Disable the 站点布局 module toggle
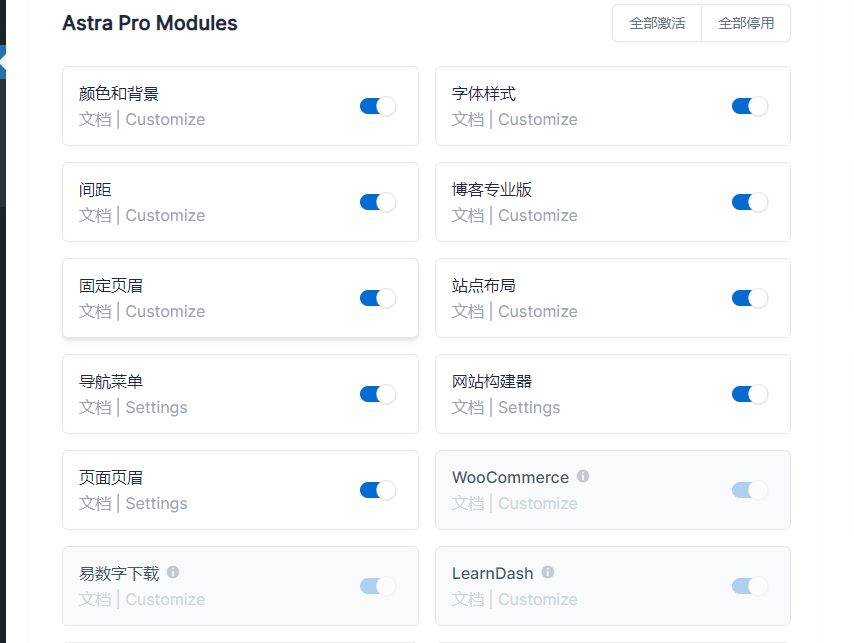Image resolution: width=854 pixels, height=643 pixels. click(750, 298)
